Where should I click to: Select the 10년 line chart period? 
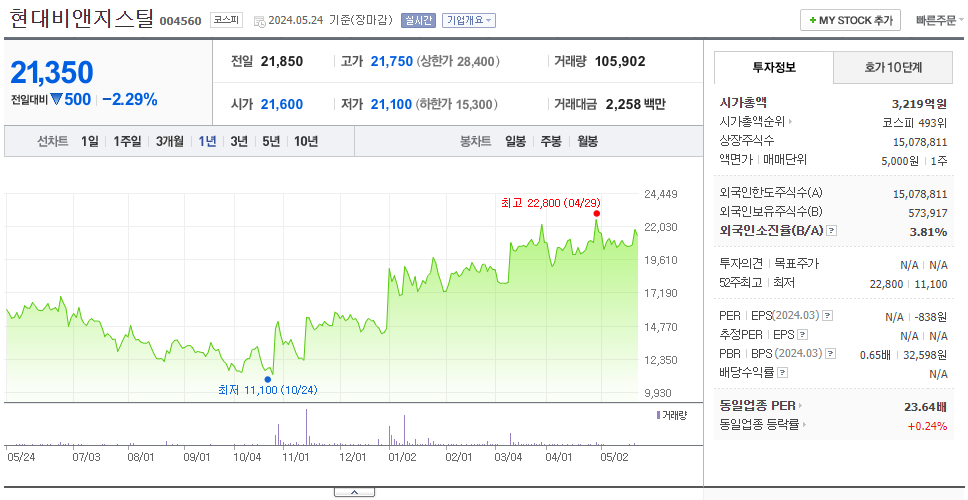(306, 141)
